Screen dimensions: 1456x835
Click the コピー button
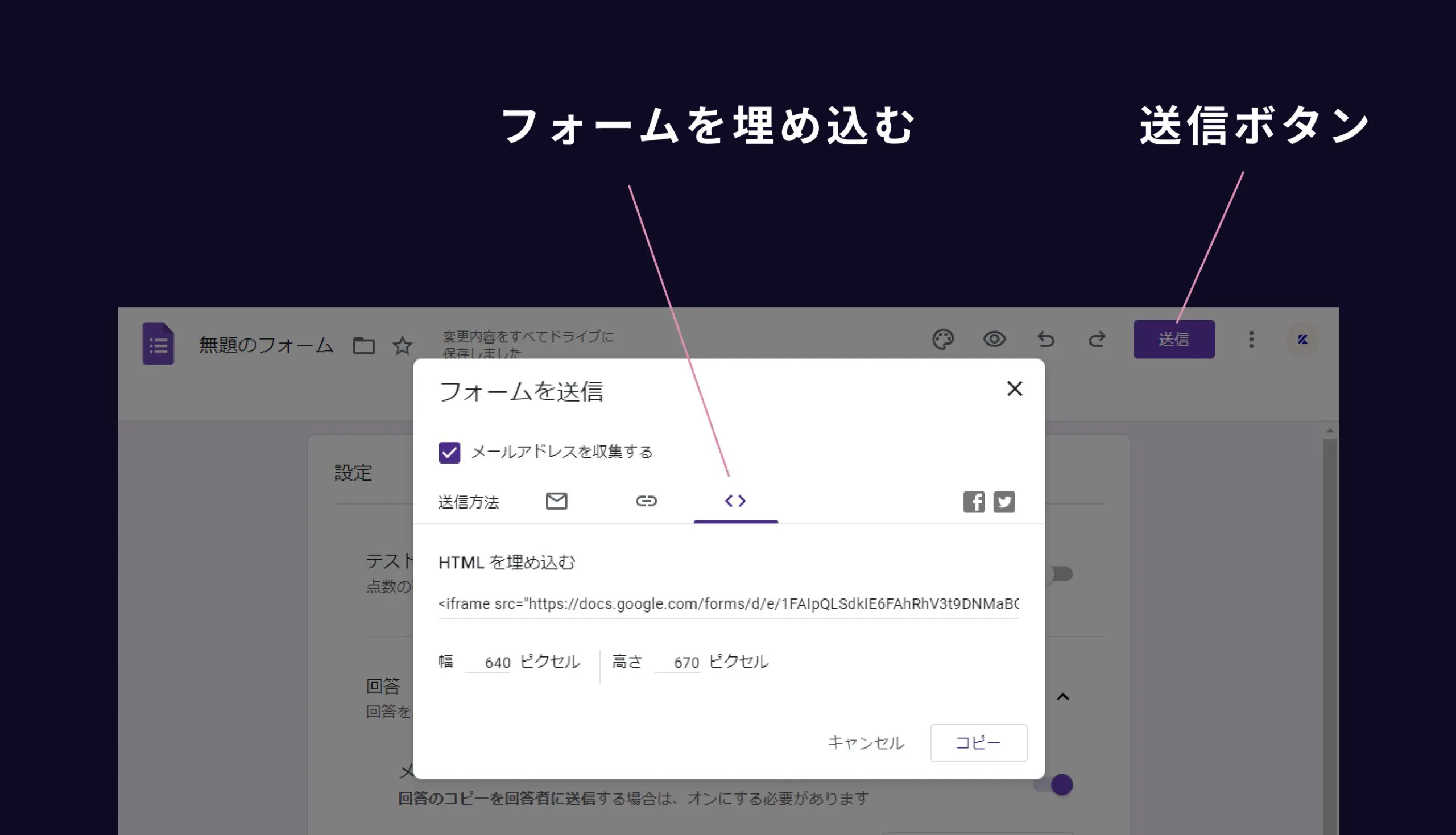coord(978,743)
